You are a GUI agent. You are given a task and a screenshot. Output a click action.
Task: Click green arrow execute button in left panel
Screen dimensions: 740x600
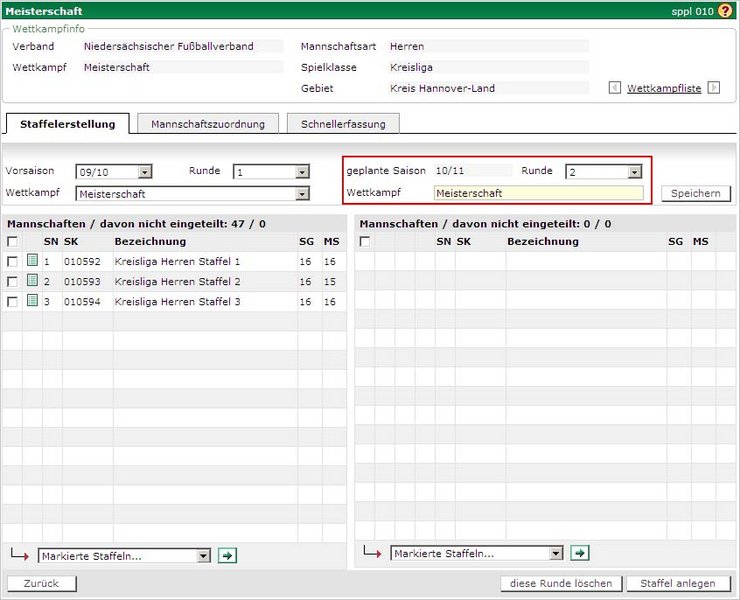pyautogui.click(x=227, y=555)
